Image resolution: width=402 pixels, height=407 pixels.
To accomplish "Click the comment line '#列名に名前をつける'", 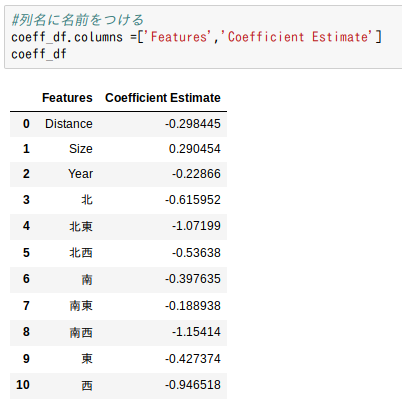I will tap(77, 20).
